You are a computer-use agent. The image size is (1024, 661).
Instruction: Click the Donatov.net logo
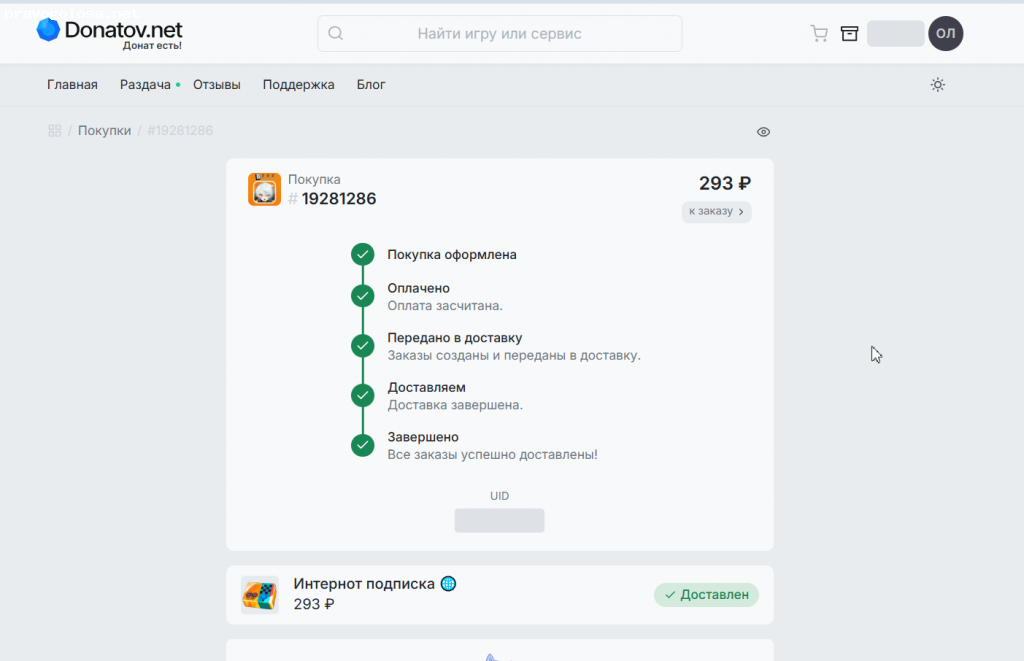tap(110, 32)
